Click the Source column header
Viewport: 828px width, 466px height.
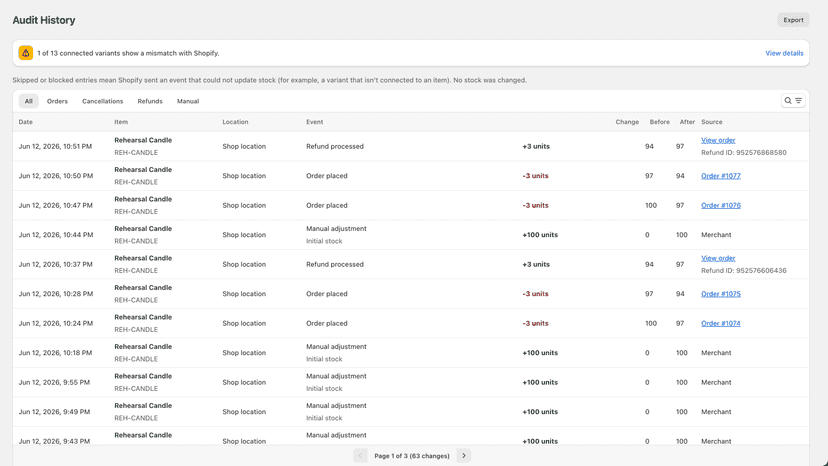point(711,122)
